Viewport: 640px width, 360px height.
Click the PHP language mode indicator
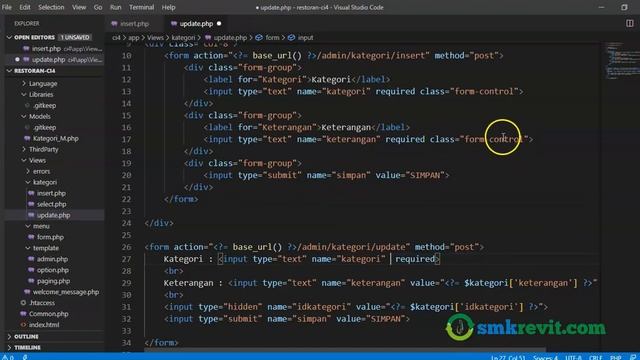tap(616, 357)
